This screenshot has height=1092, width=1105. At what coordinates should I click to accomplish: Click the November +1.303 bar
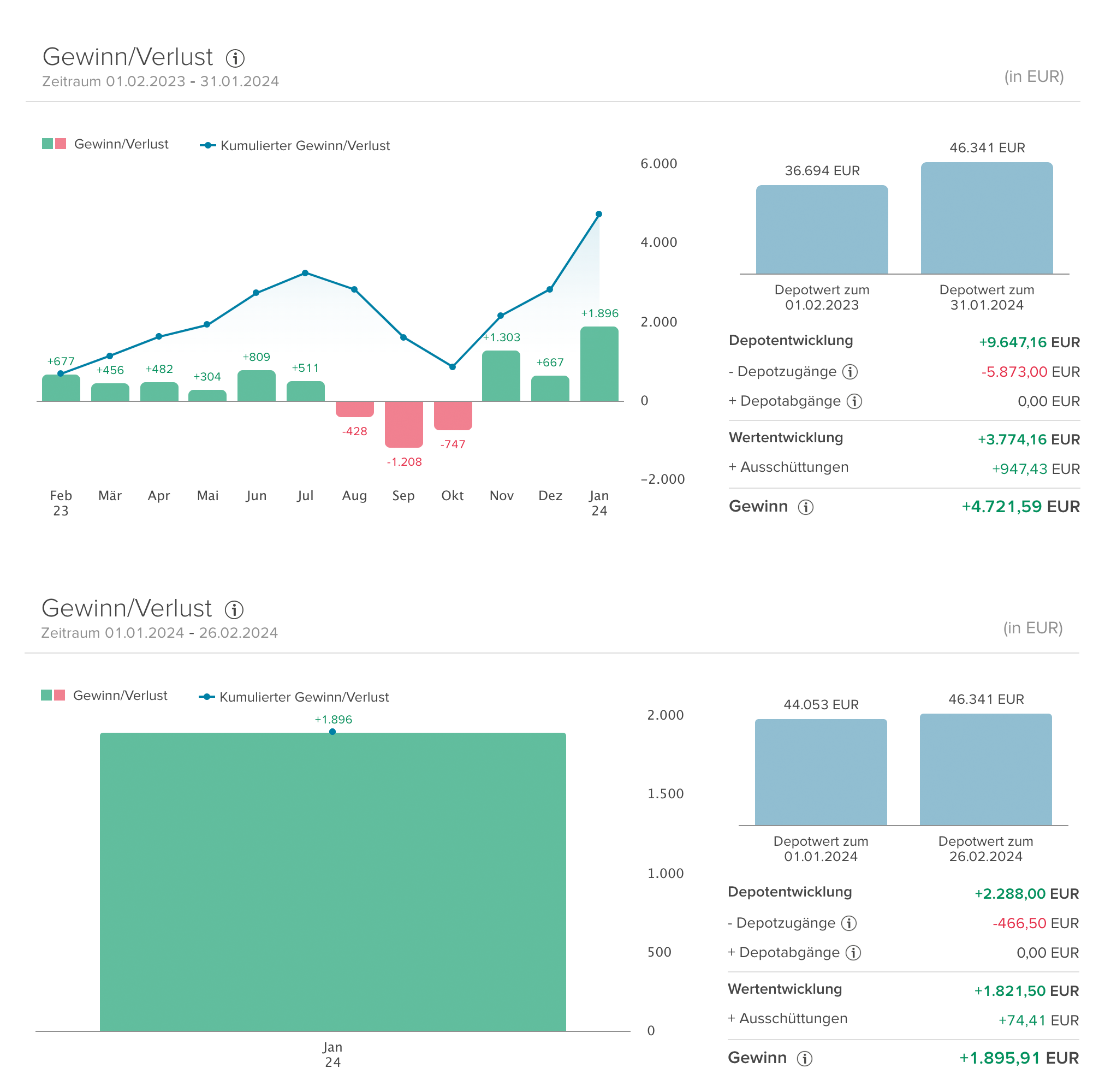coord(501,376)
